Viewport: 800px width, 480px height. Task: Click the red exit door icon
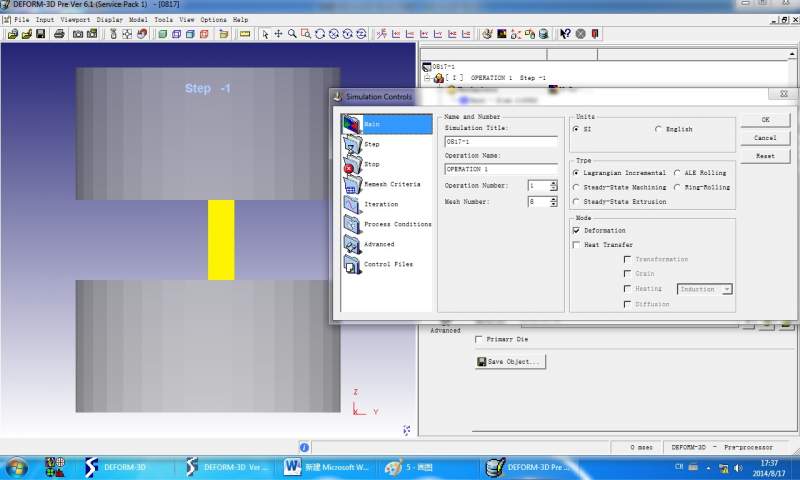tap(595, 34)
